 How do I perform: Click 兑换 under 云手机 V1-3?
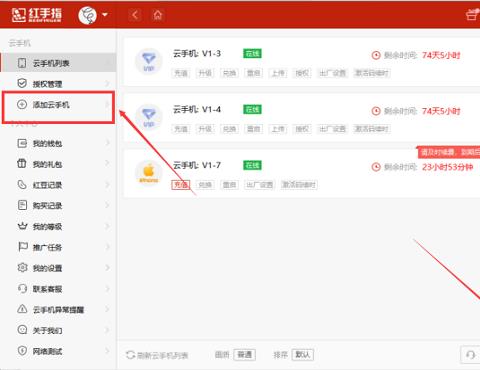pos(229,73)
